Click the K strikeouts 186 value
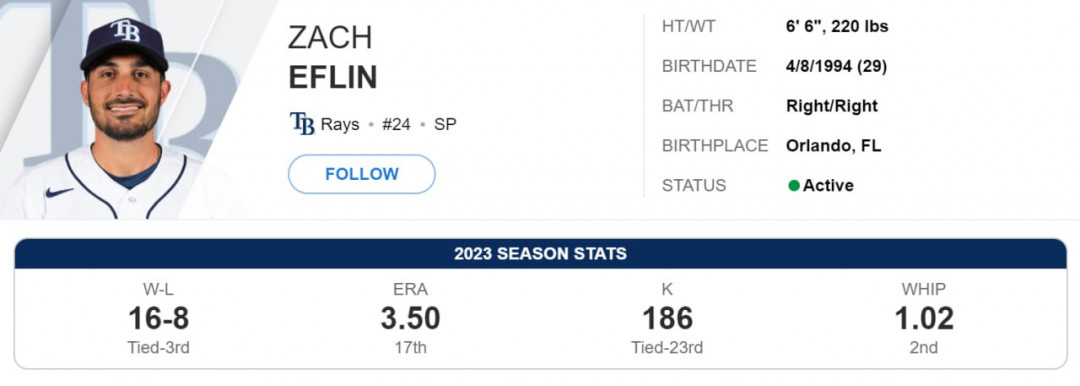This screenshot has height=386, width=1080. coord(667,318)
